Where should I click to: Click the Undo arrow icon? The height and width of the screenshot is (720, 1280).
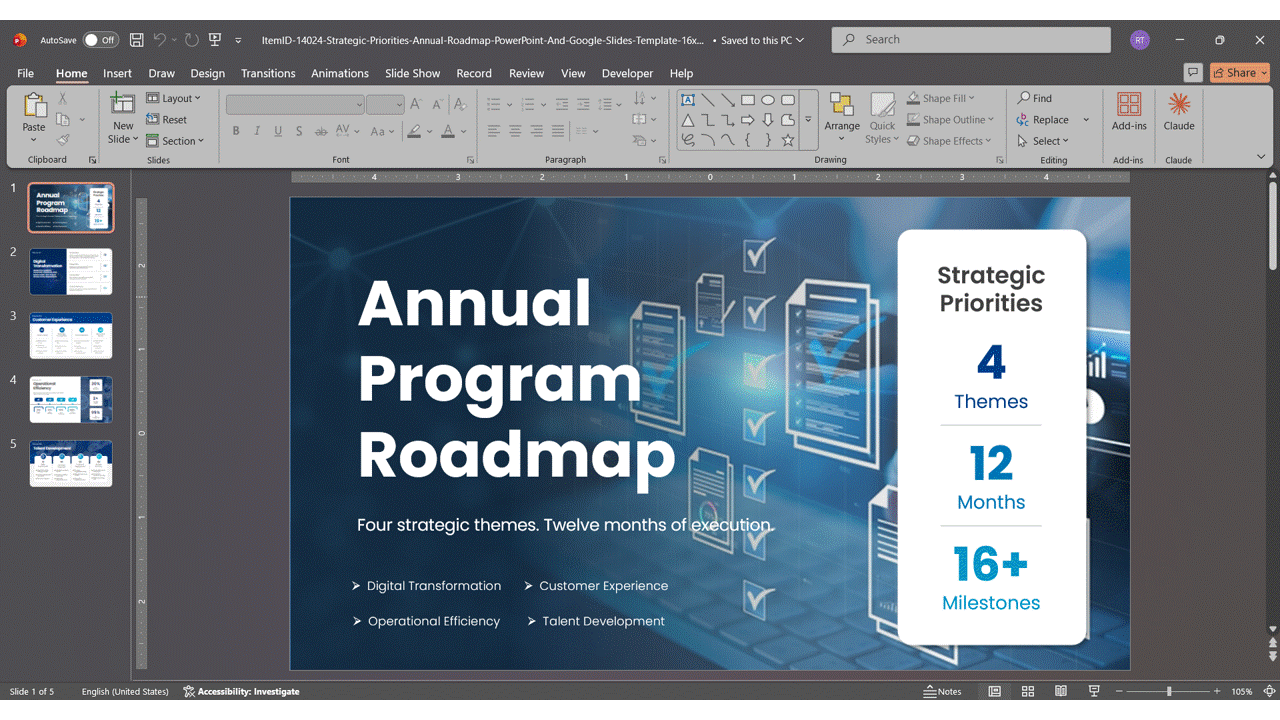pos(160,40)
